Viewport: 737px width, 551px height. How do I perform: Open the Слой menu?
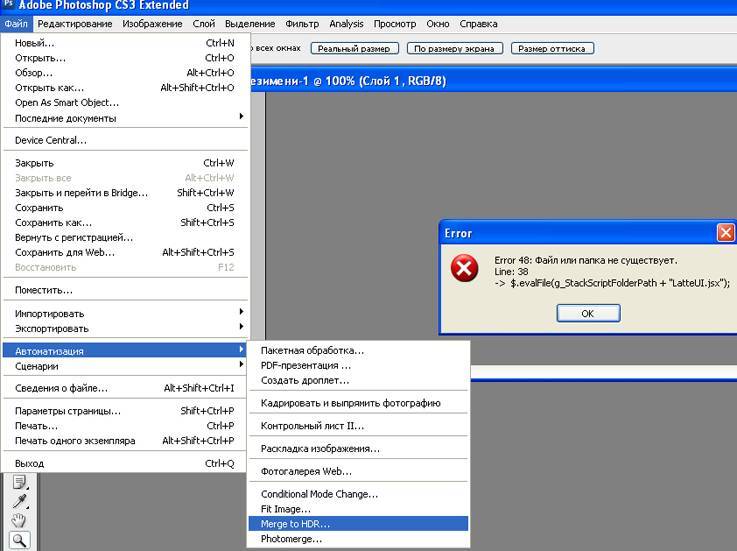pos(204,24)
